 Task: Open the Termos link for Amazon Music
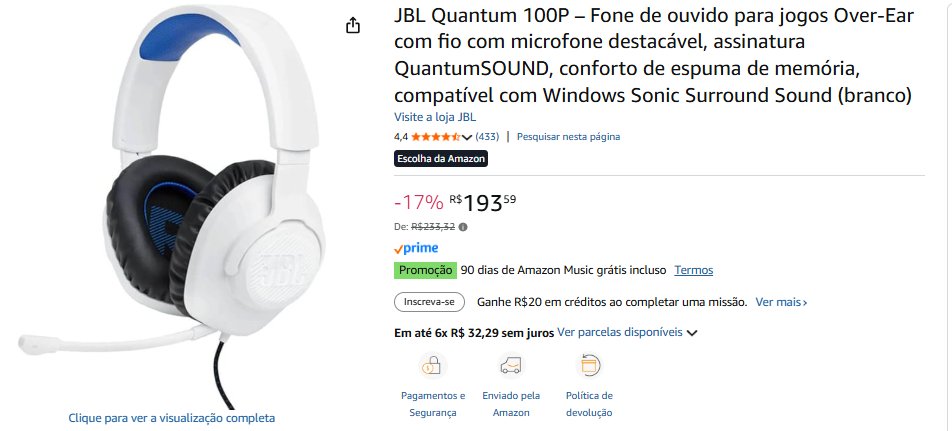click(693, 270)
